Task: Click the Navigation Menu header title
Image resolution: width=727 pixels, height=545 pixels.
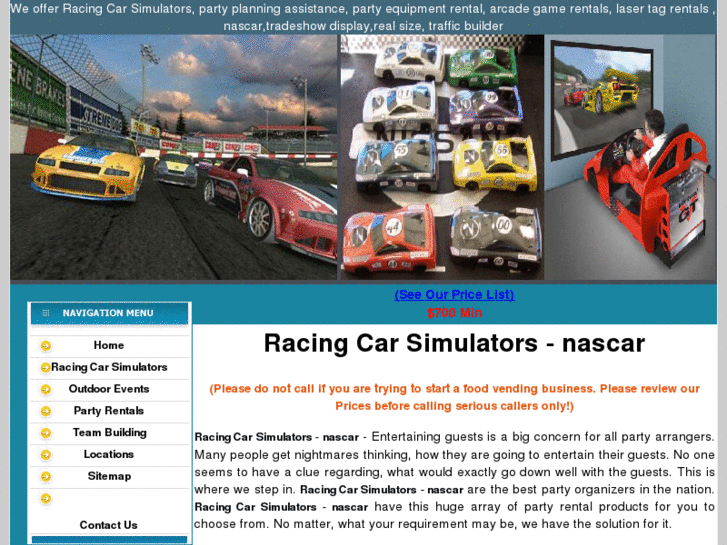Action: pos(108,313)
